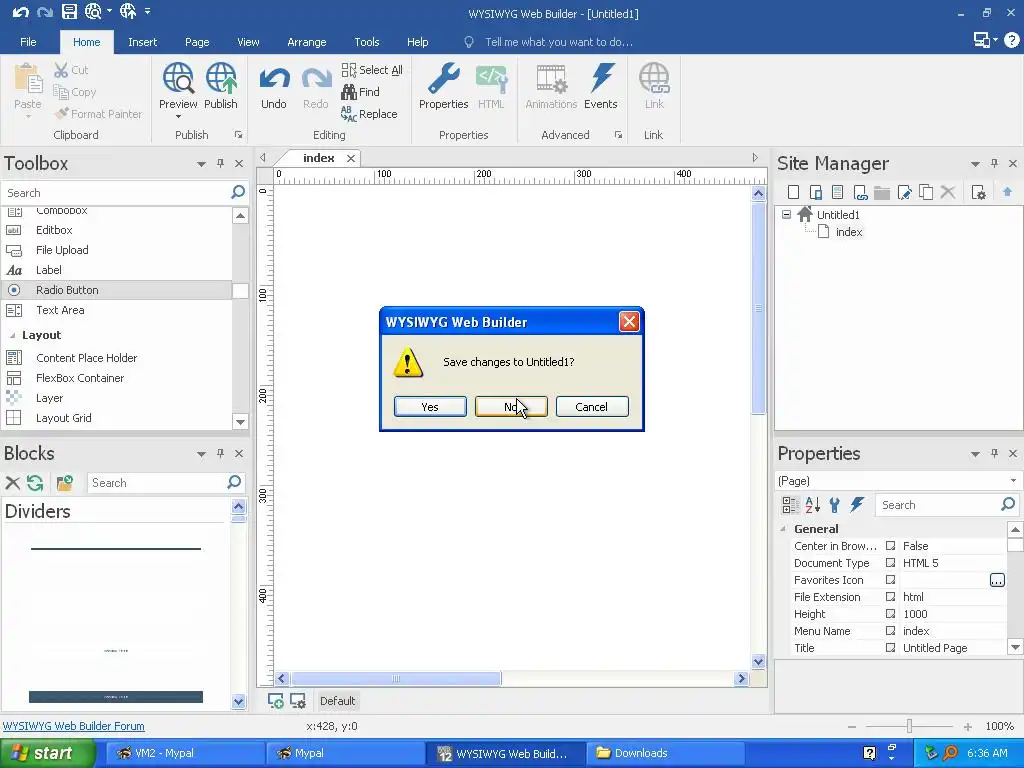Screen dimensions: 1024x768
Task: Collapse the Layout section in Toolbox
Action: (x=12, y=335)
